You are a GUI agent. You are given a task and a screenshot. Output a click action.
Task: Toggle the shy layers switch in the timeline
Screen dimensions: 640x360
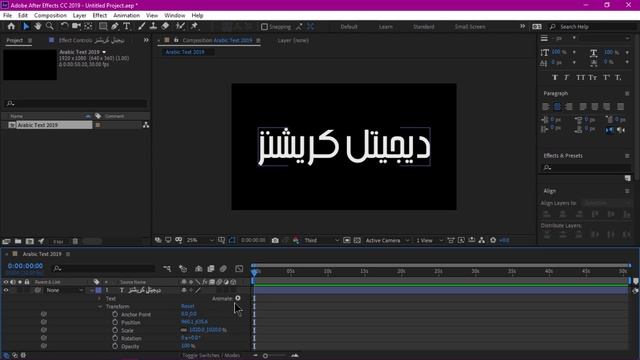pos(198,269)
